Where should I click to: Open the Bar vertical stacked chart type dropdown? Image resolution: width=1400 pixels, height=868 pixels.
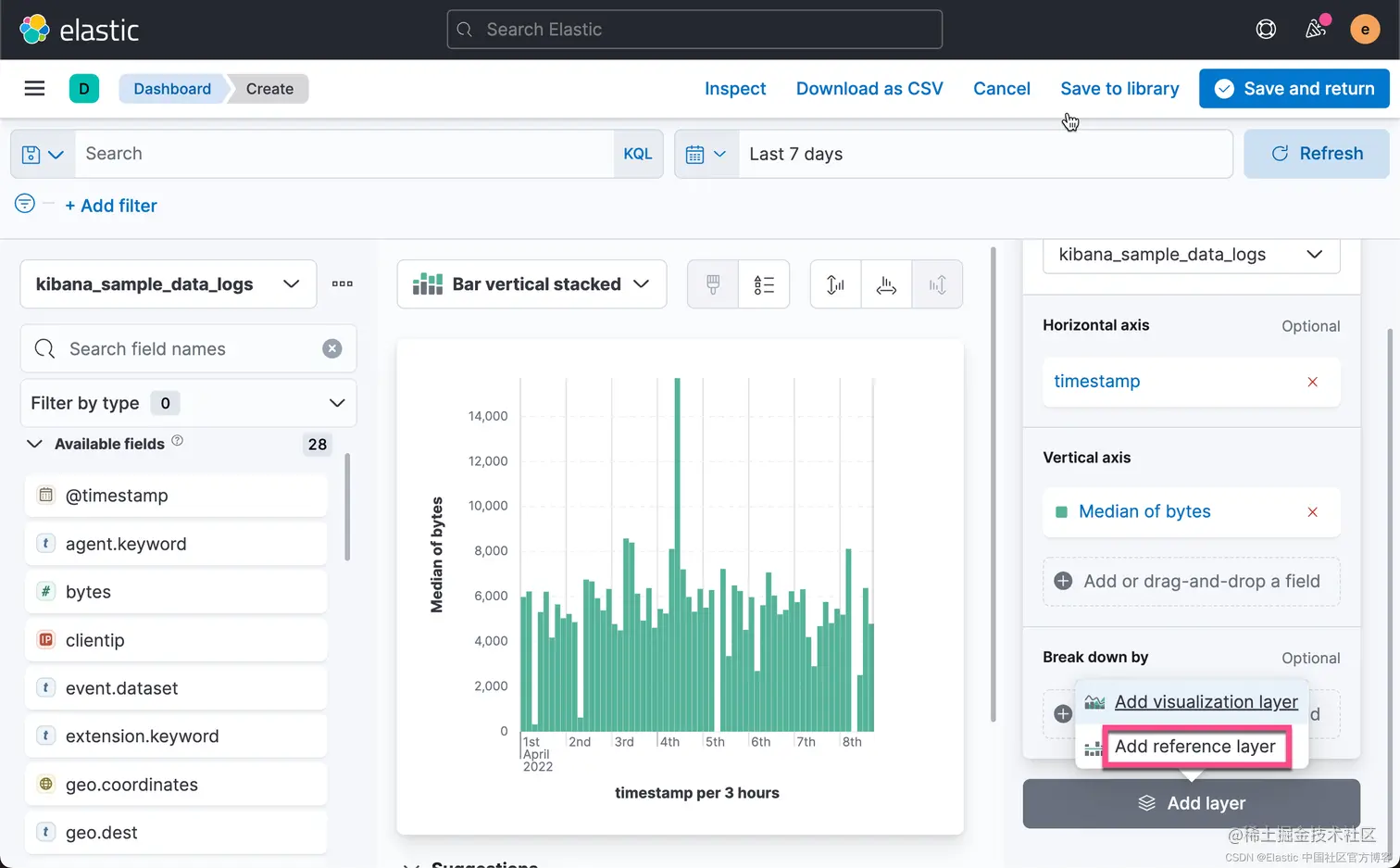531,284
